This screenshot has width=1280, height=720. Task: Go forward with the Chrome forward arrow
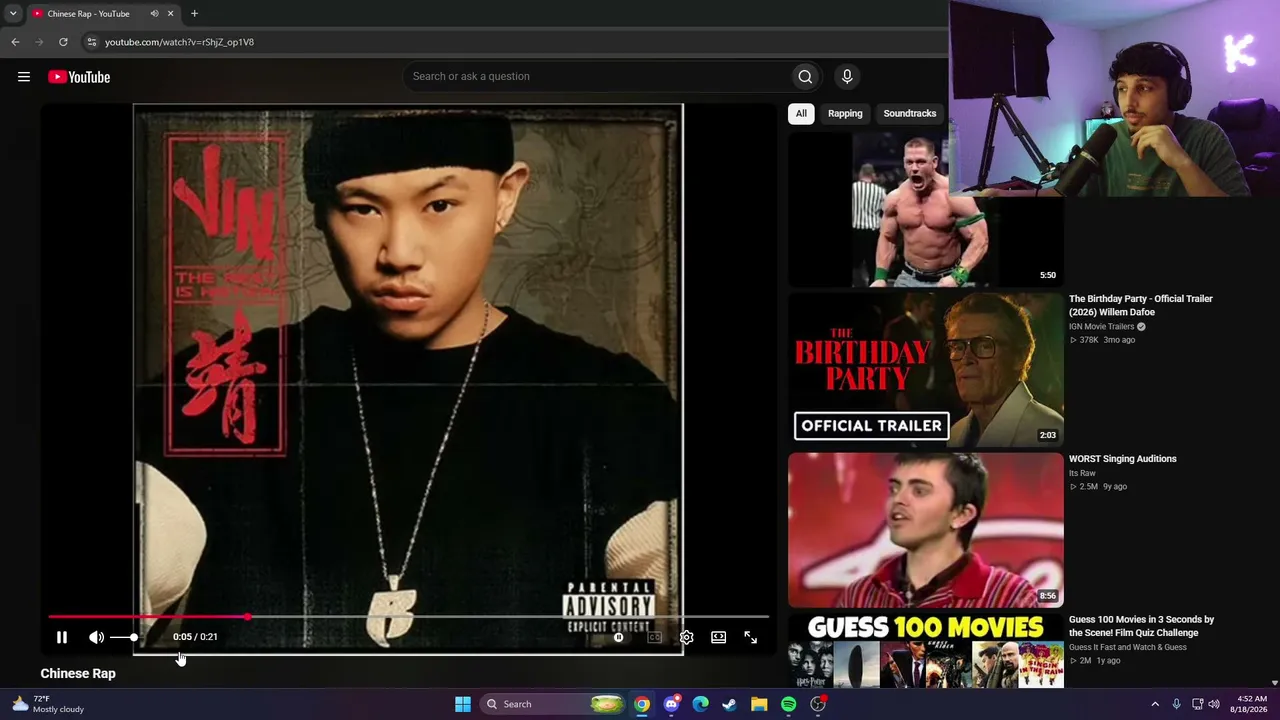39,42
